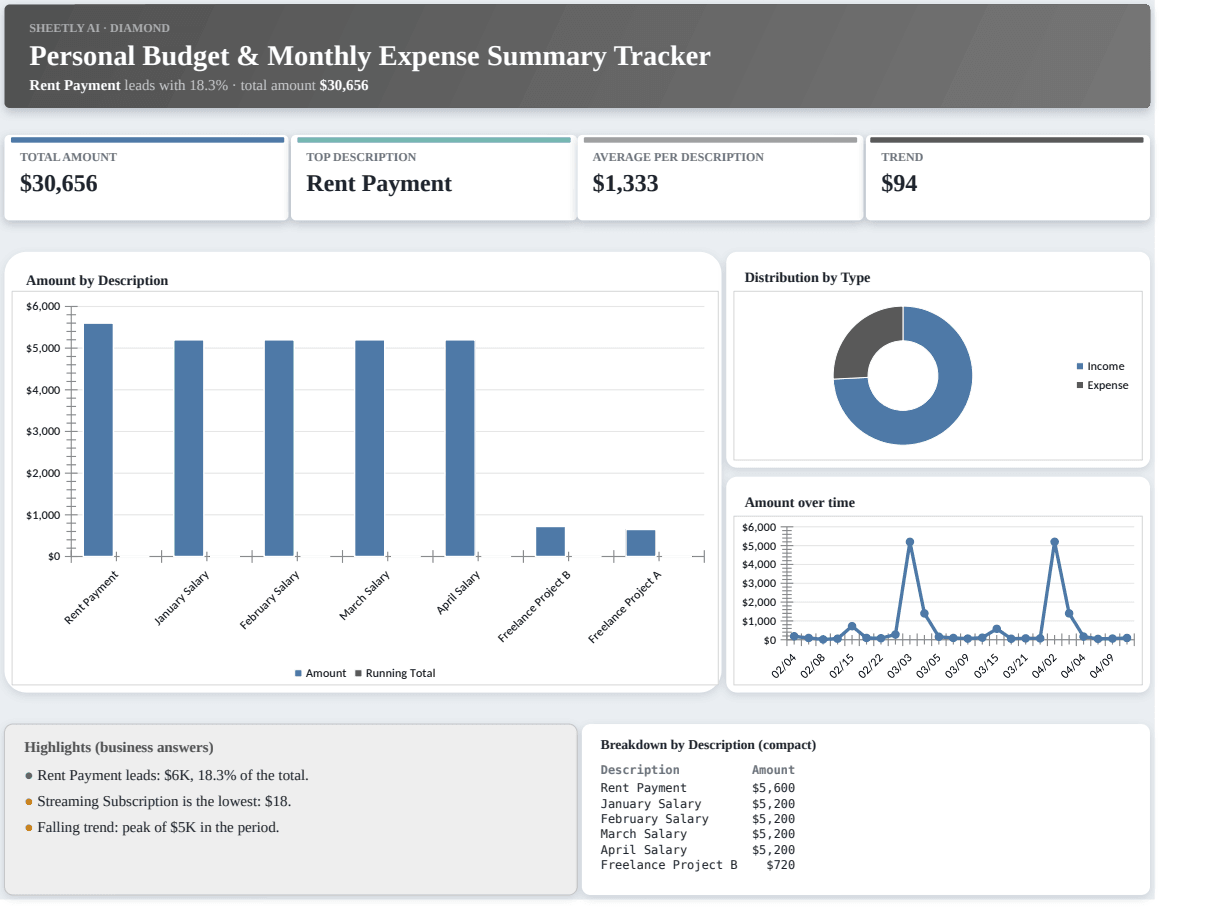Click the SHEETLY AI · DIAMOND label
The height and width of the screenshot is (922, 1227).
(99, 28)
